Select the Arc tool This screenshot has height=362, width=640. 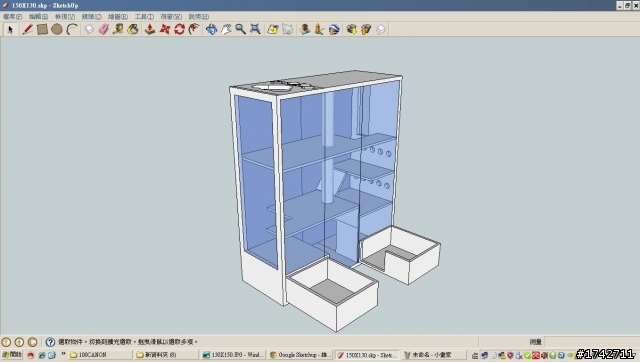72,29
